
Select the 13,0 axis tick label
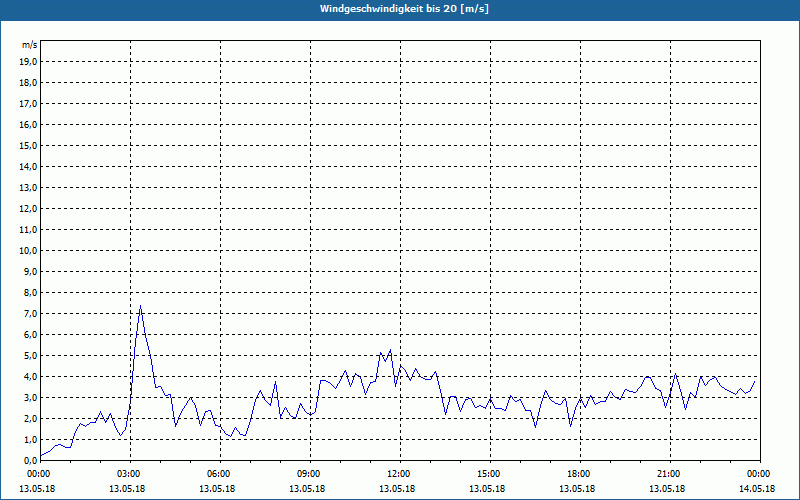tap(28, 188)
